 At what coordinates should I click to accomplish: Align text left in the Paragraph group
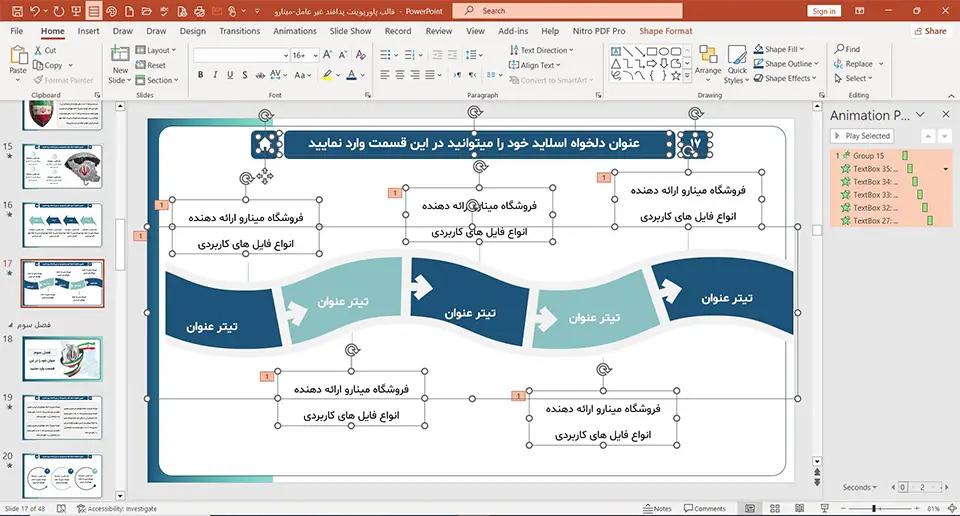(384, 75)
